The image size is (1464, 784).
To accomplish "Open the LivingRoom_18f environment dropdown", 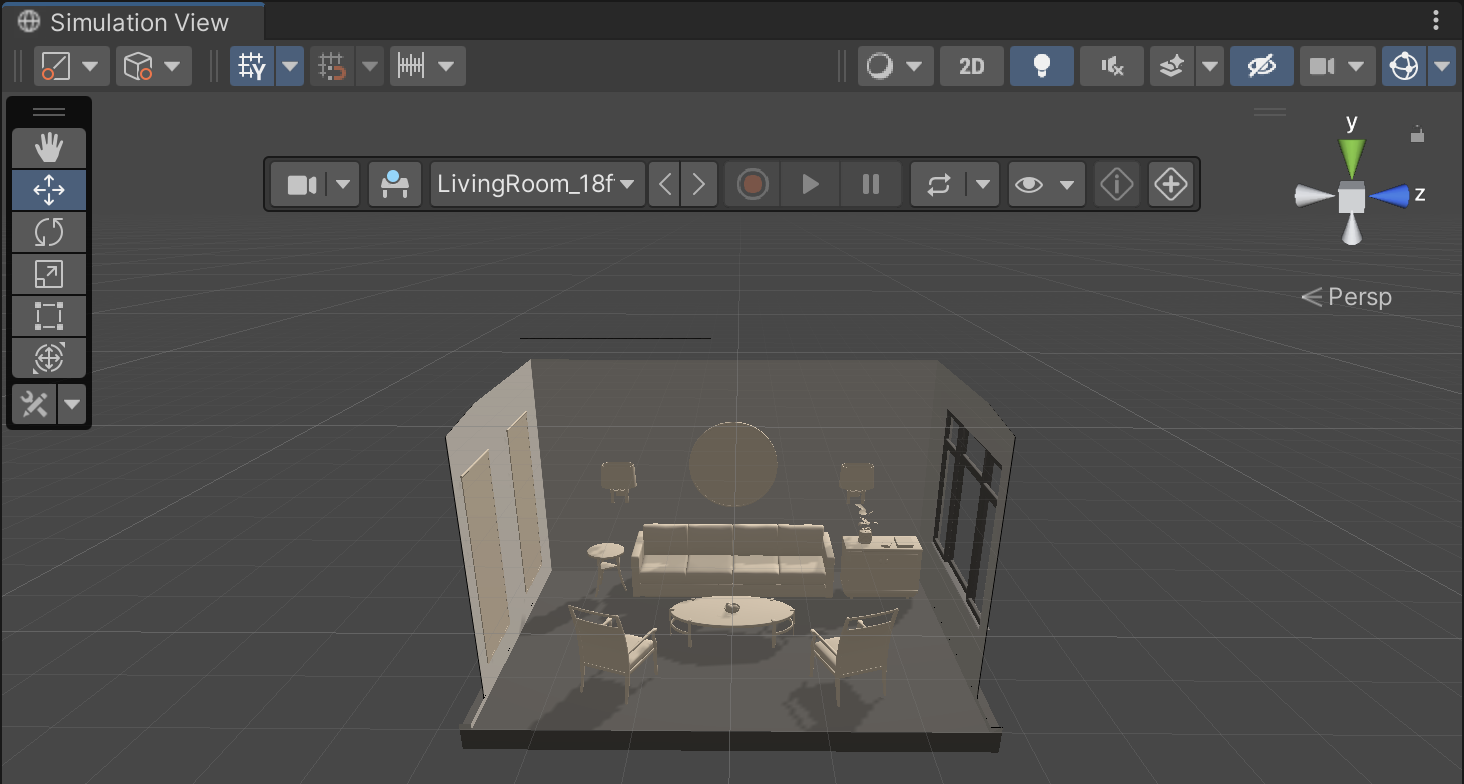I will pos(537,184).
